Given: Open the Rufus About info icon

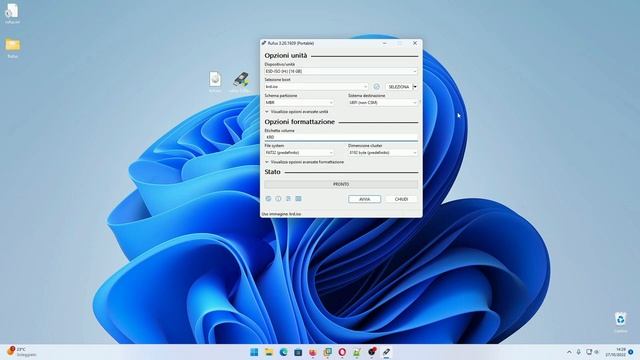Looking at the screenshot, I should (278, 199).
